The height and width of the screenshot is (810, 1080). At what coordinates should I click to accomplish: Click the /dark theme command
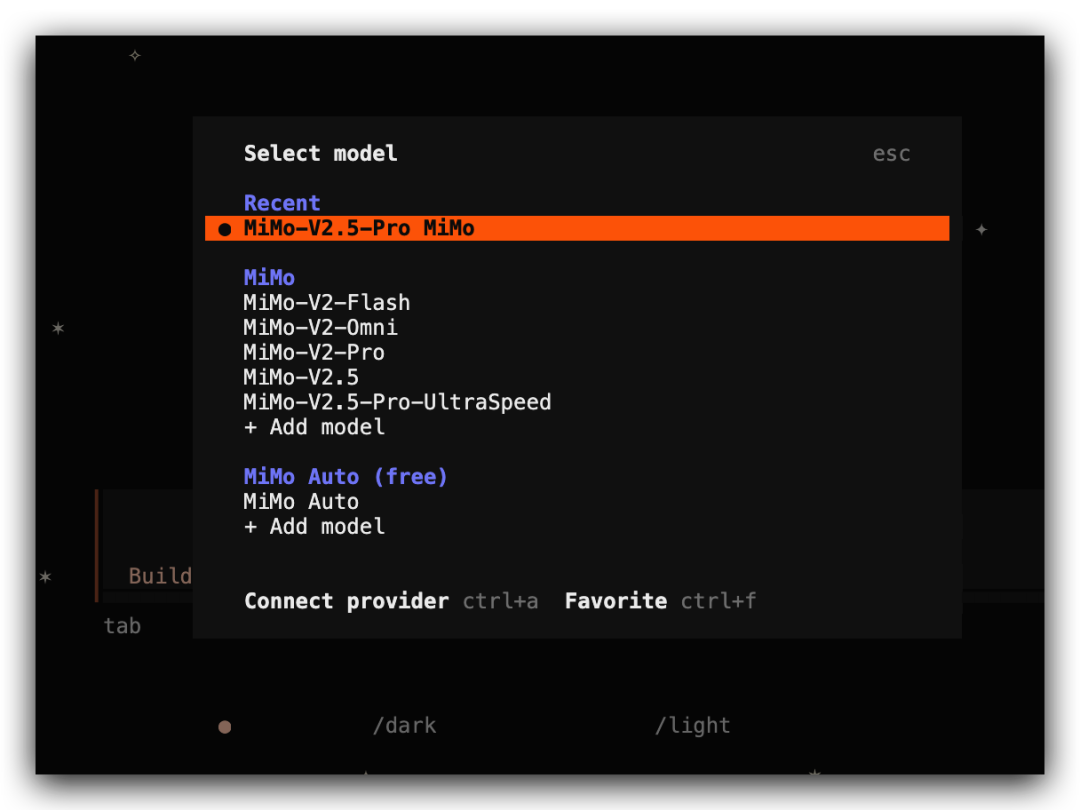click(x=404, y=725)
